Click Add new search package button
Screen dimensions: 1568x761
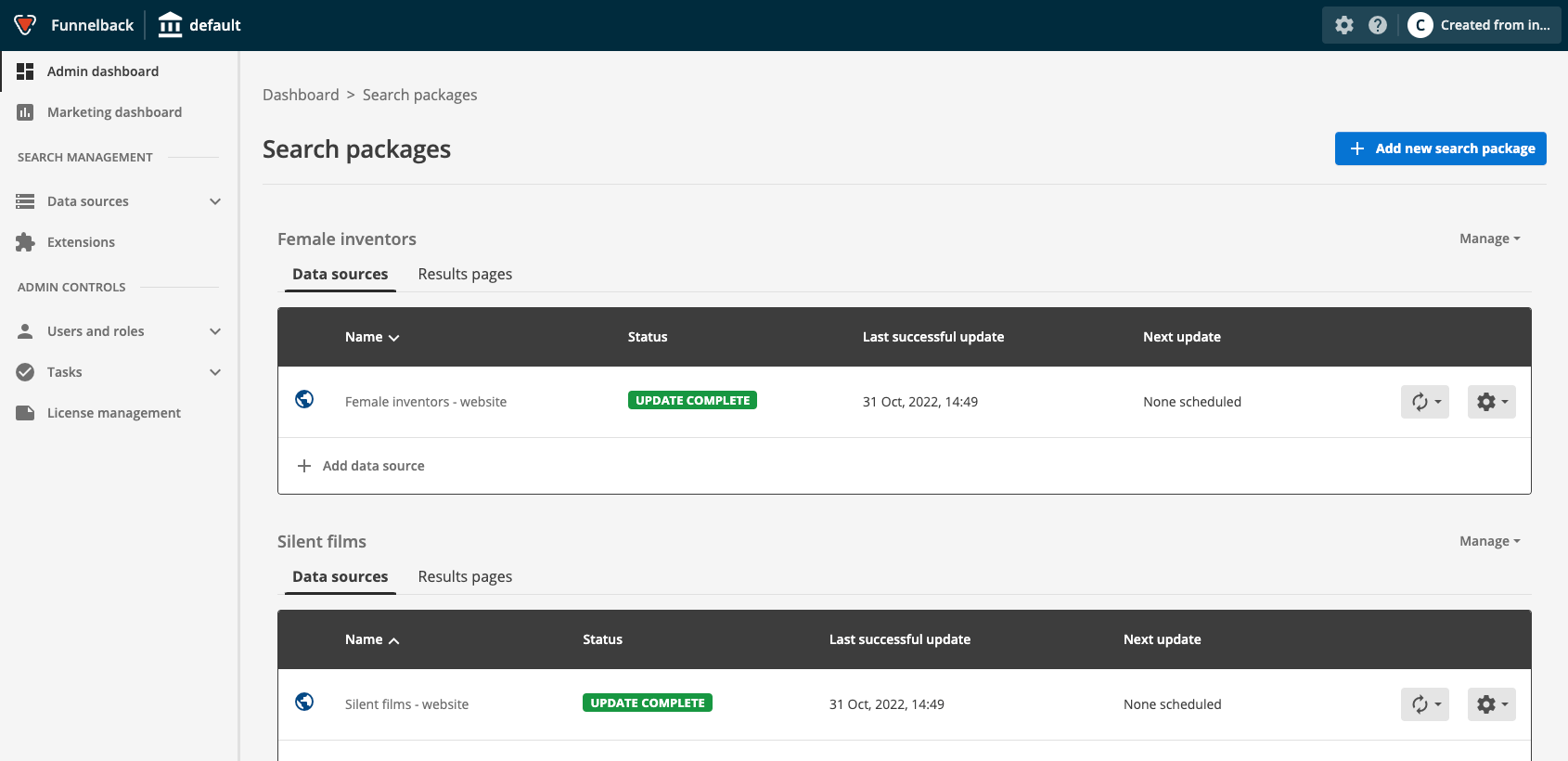click(1440, 148)
